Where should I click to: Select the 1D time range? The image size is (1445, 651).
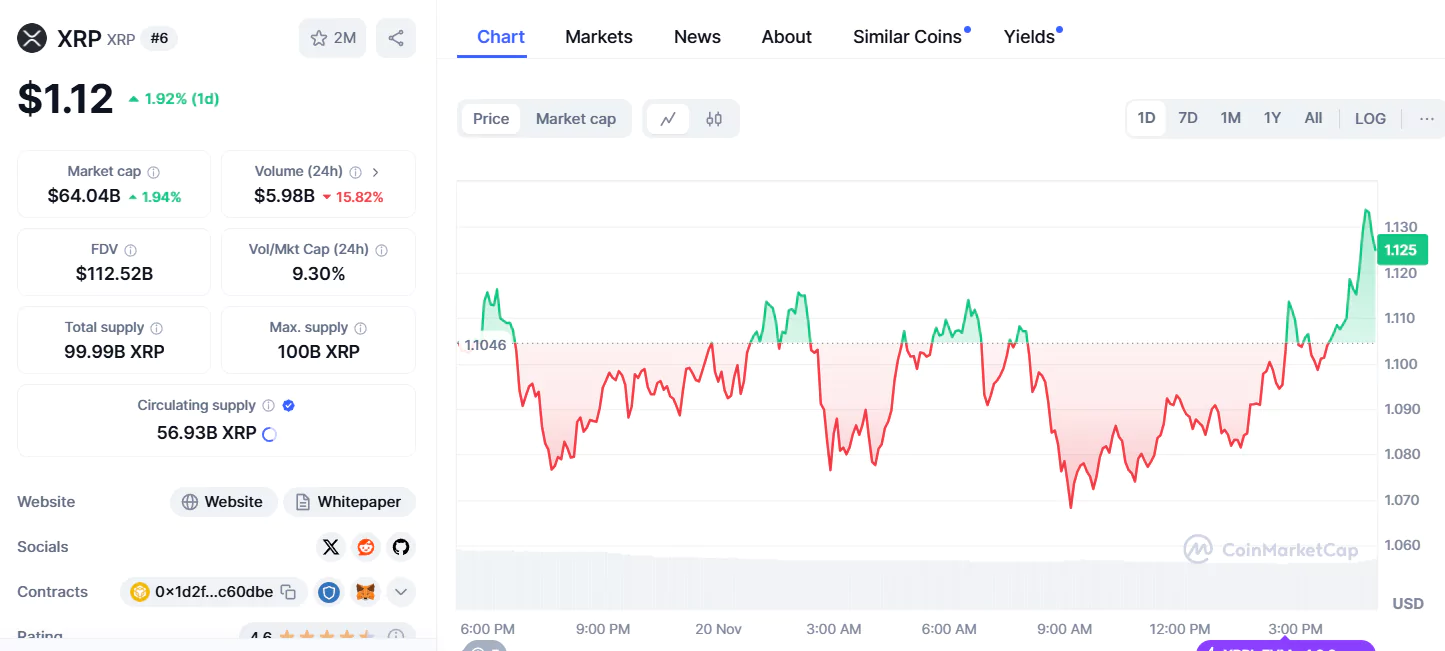click(x=1146, y=118)
